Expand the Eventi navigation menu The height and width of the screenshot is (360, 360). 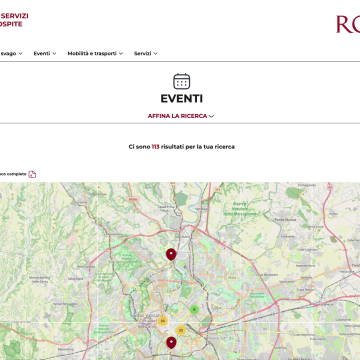pyautogui.click(x=45, y=53)
